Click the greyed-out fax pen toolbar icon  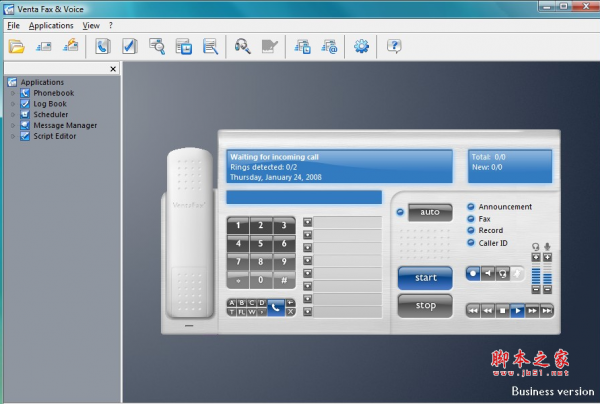coord(270,47)
